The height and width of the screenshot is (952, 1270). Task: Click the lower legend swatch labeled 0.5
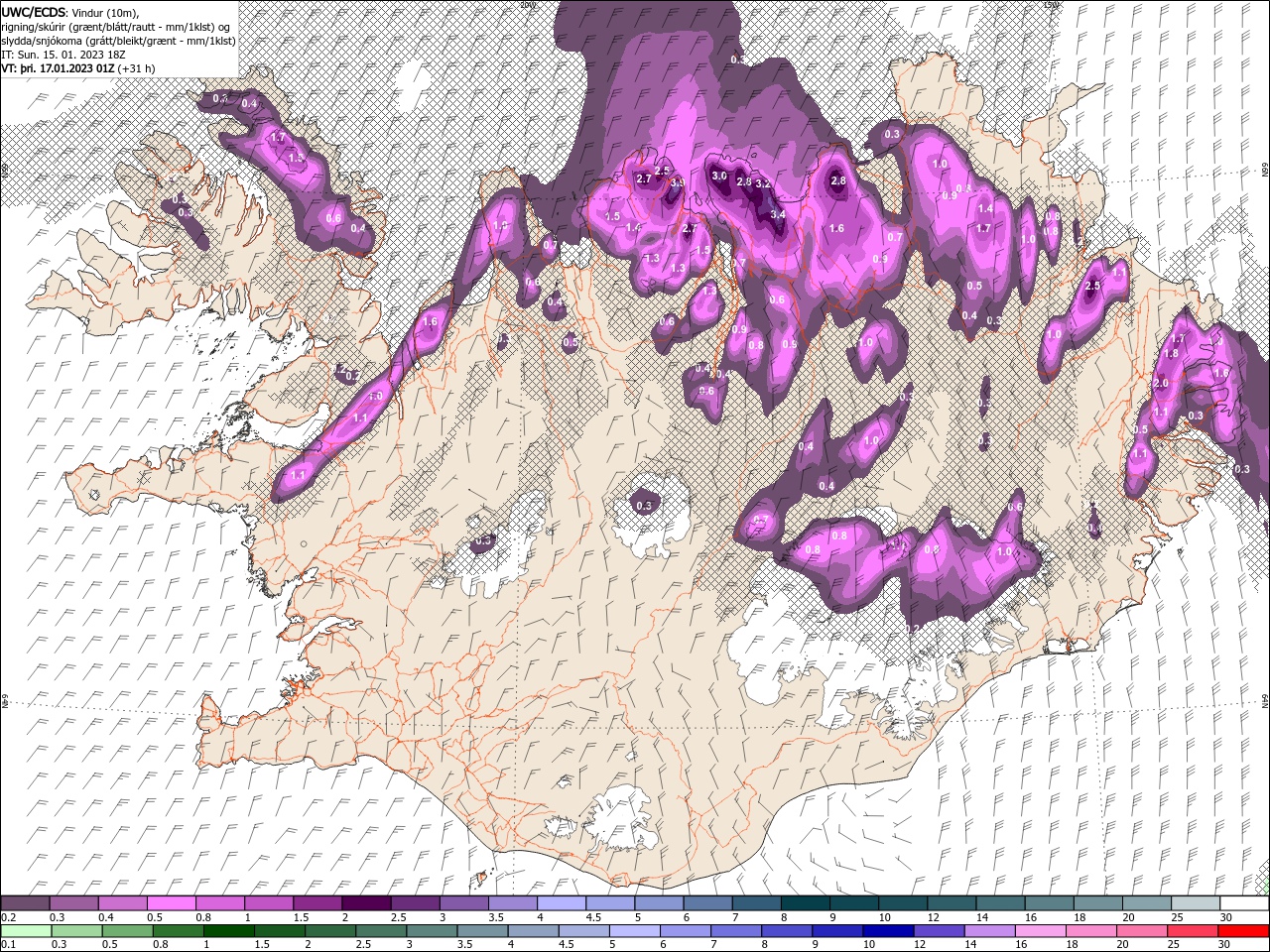127,931
